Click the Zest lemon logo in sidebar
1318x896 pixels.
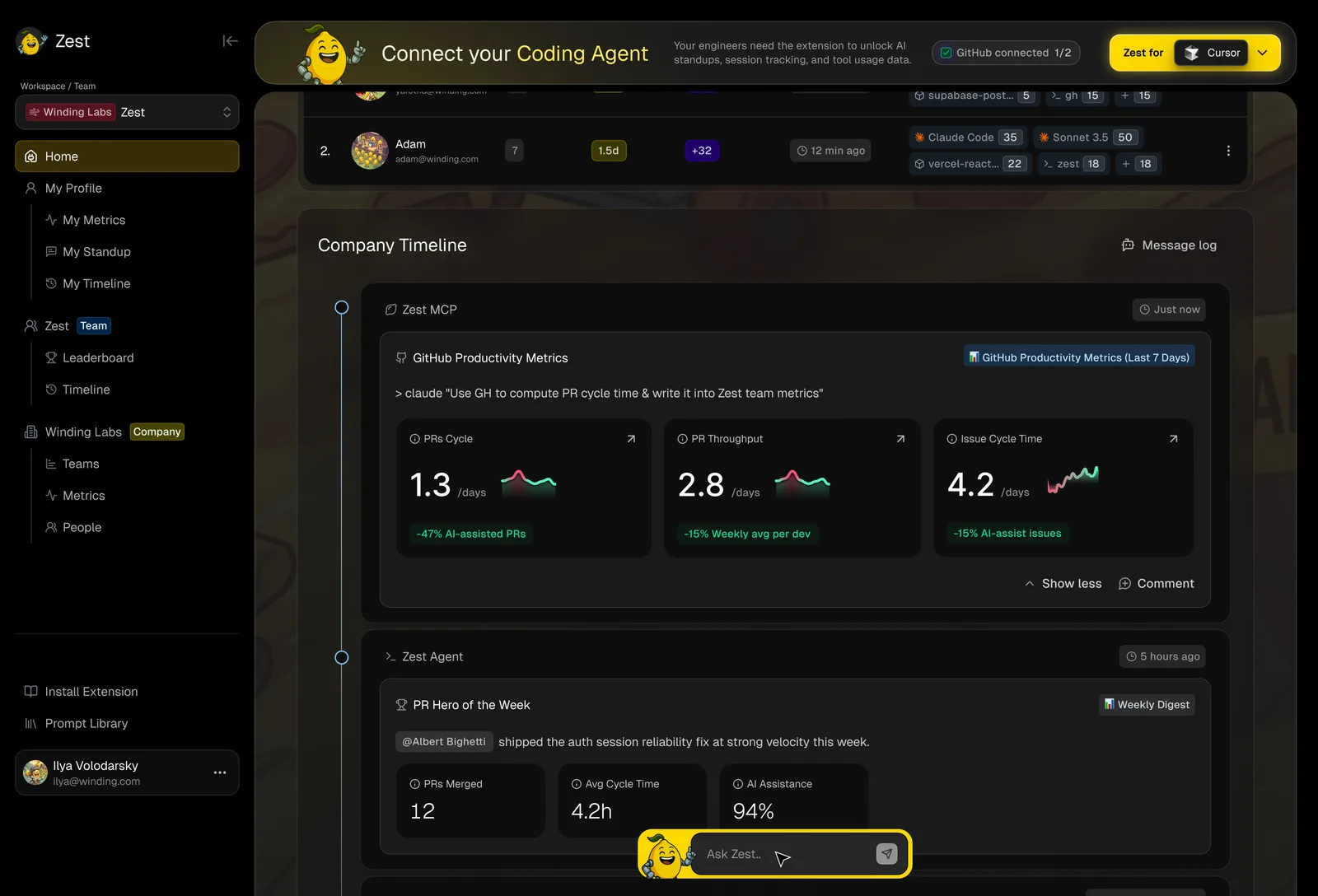click(31, 41)
